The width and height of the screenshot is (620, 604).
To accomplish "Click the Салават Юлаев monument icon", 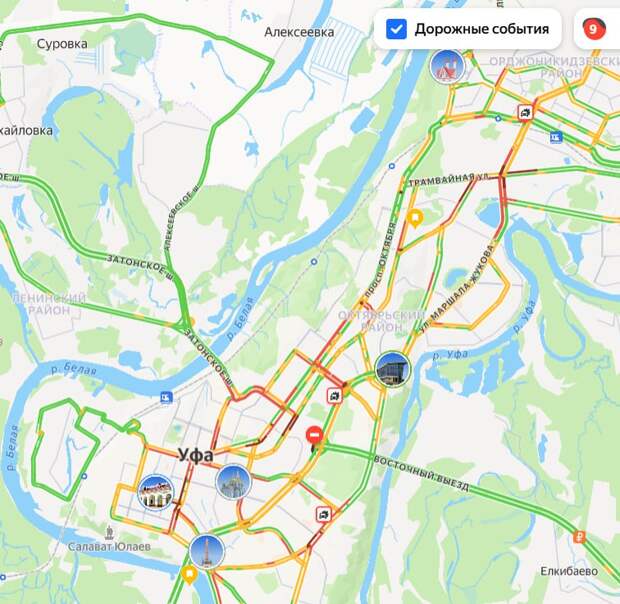I will click(109, 533).
